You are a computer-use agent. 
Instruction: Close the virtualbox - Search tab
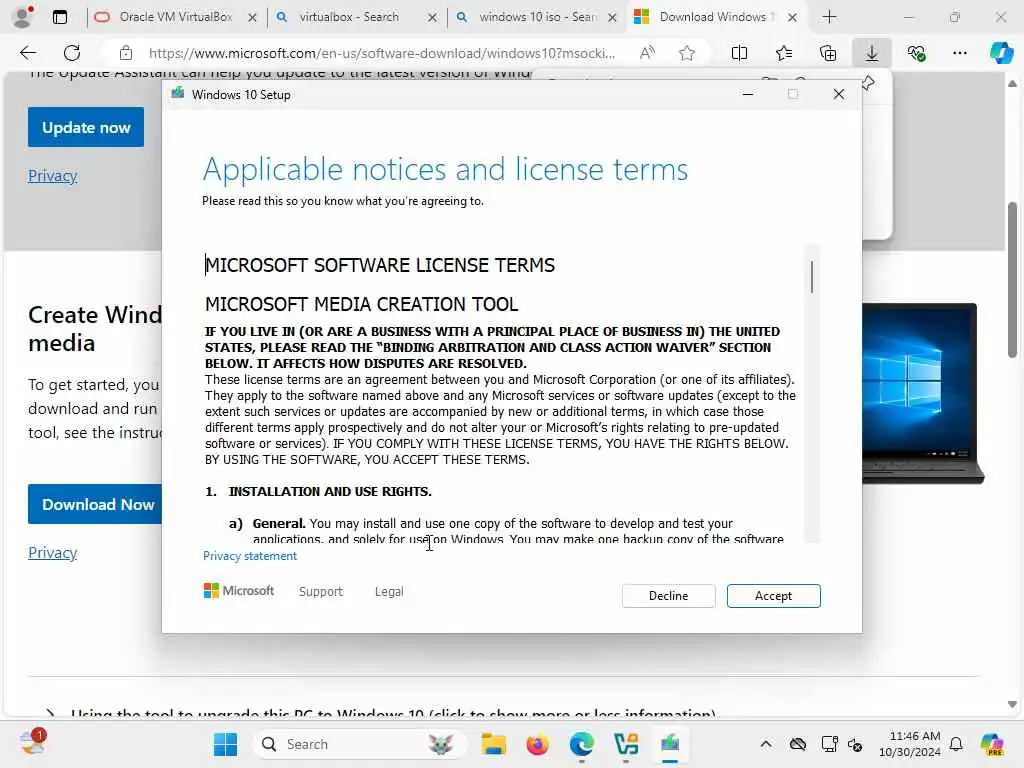tap(432, 18)
